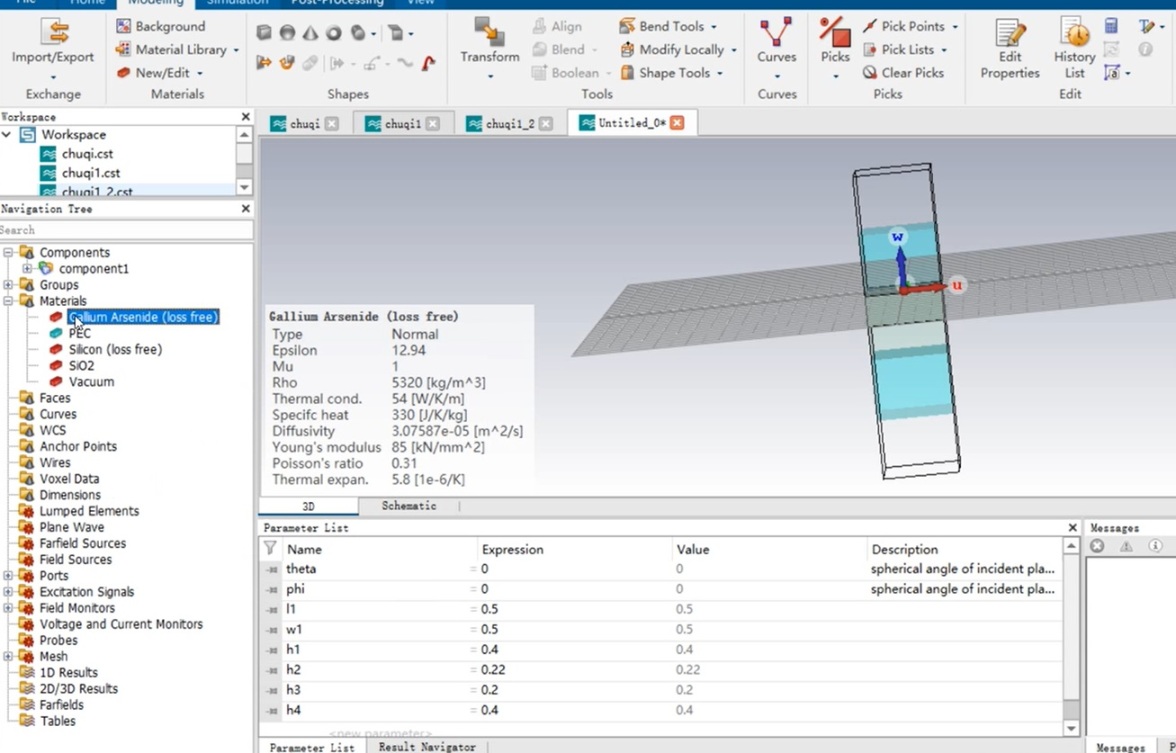Open the Material Library
Viewport: 1176px width, 753px height.
(x=180, y=49)
